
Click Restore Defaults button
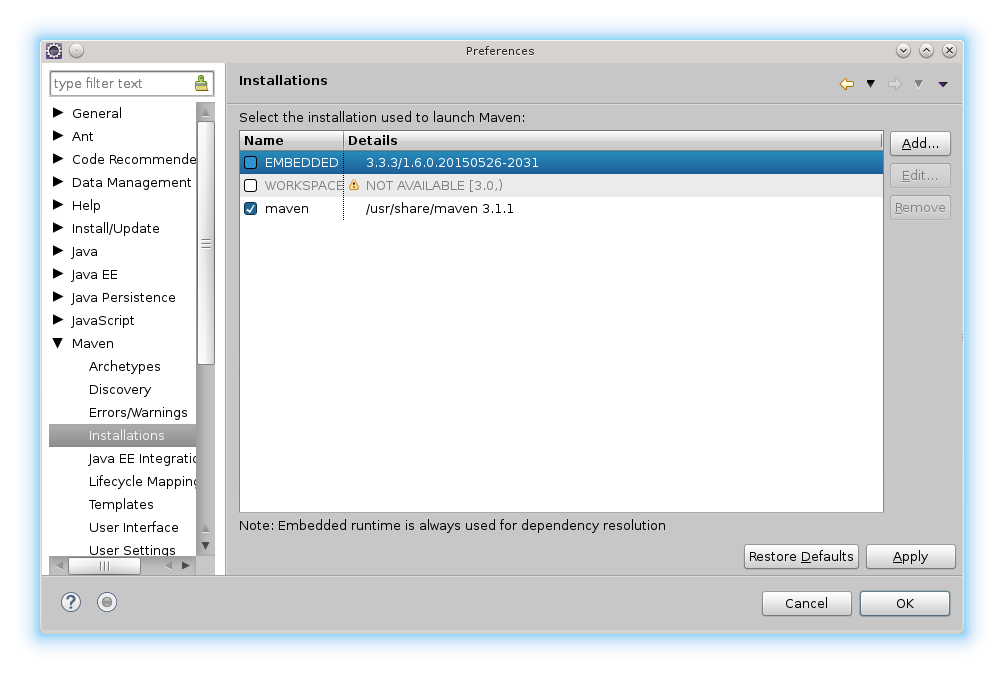[801, 556]
